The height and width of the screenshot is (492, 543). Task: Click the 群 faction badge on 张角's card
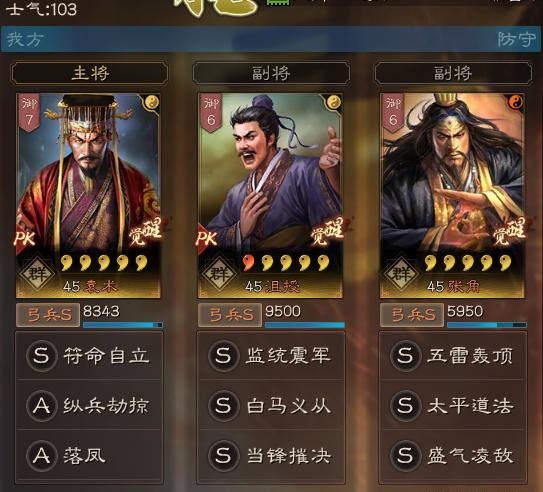click(x=401, y=274)
